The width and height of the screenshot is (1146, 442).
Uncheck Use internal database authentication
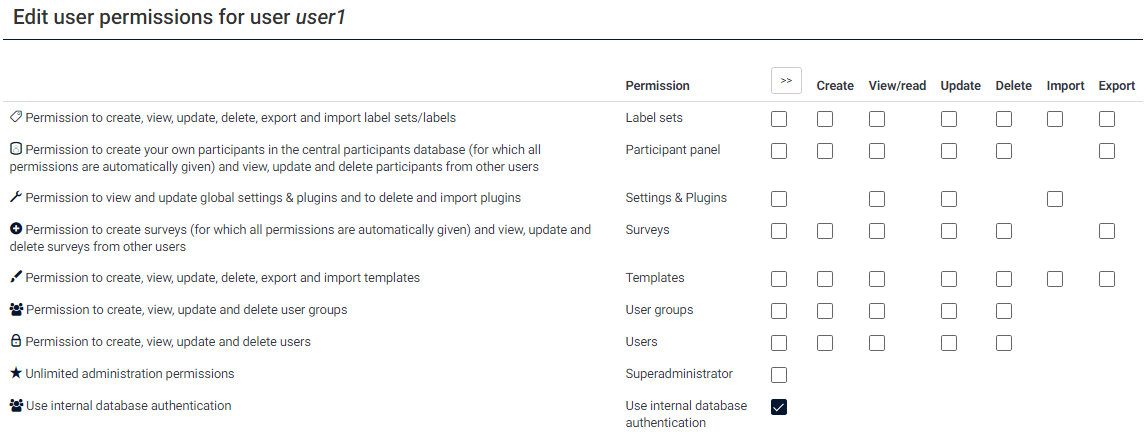(x=779, y=407)
